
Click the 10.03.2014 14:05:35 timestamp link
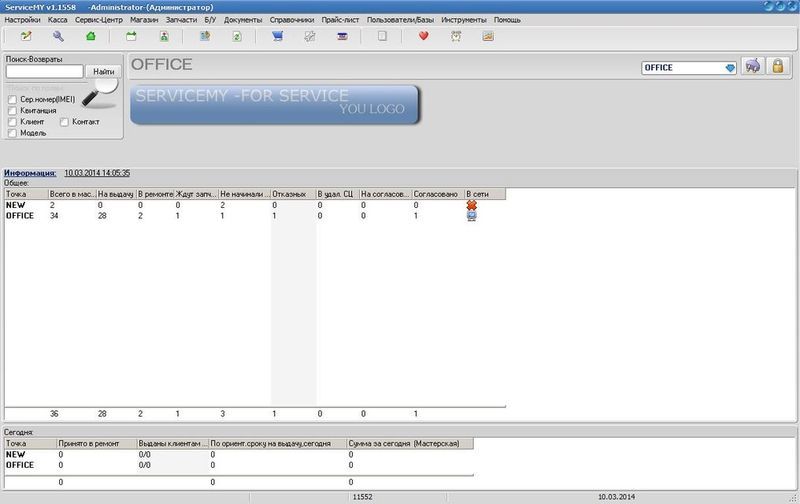(97, 173)
